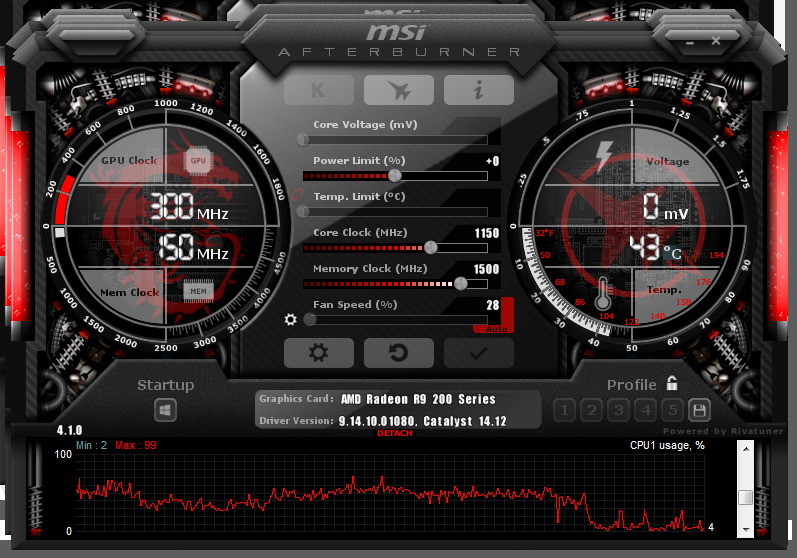Viewport: 797px width, 558px height.
Task: Adjust the Power Limit slider handle
Action: coord(394,176)
